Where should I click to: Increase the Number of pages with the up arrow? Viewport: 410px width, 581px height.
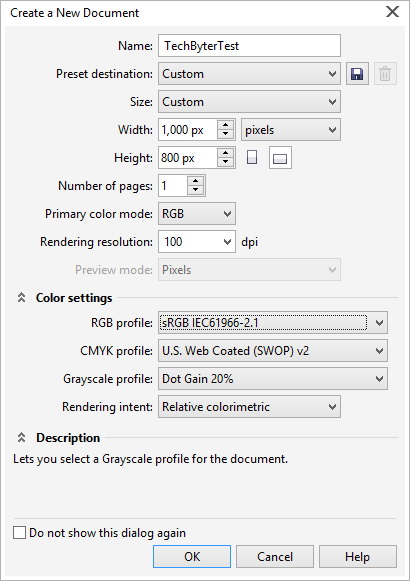[x=196, y=181]
